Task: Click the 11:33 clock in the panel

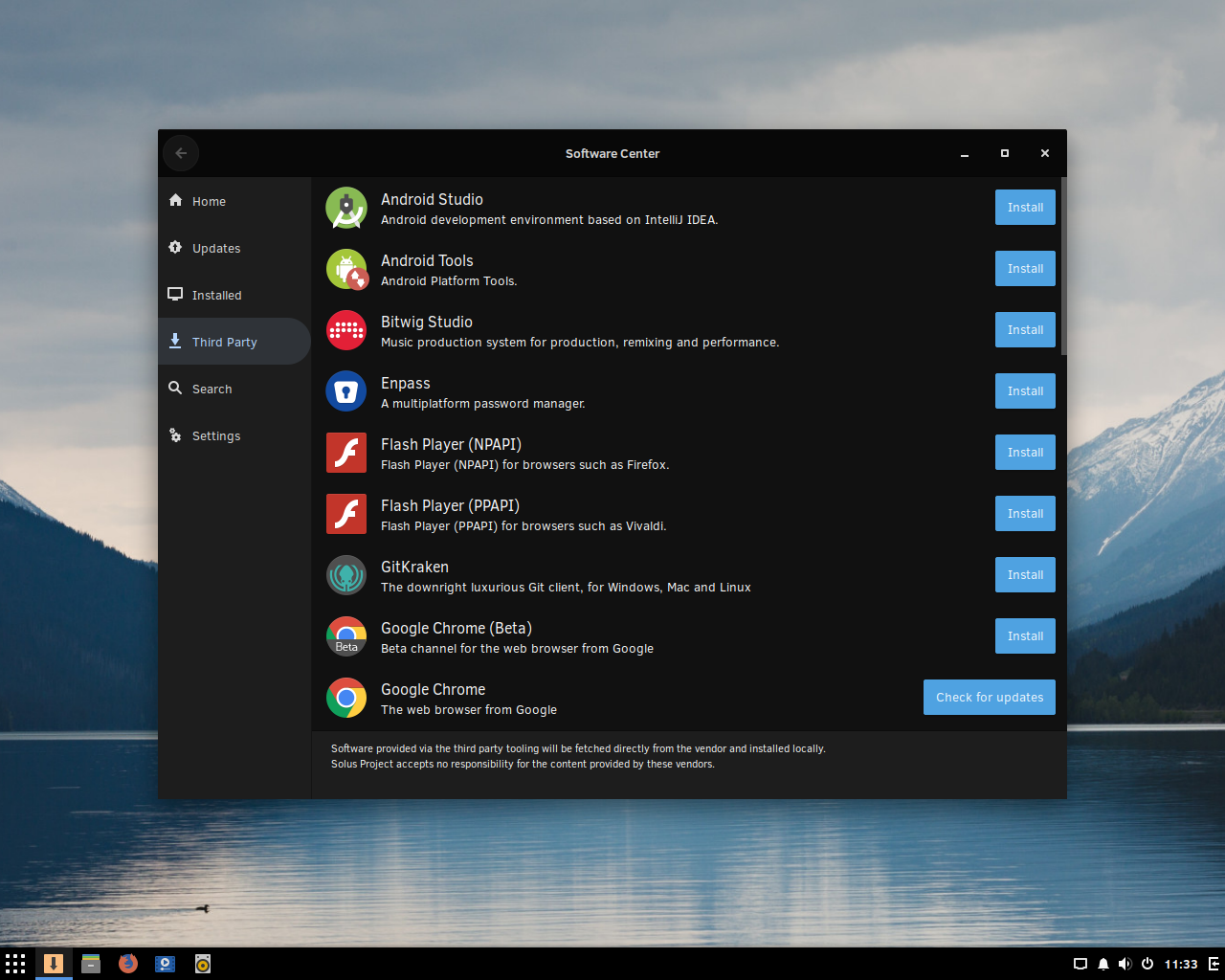Action: [x=1181, y=964]
